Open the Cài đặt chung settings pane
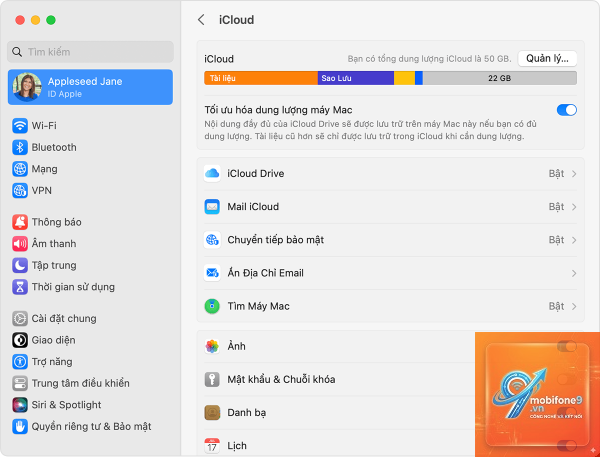This screenshot has width=600, height=457. [x=90, y=318]
